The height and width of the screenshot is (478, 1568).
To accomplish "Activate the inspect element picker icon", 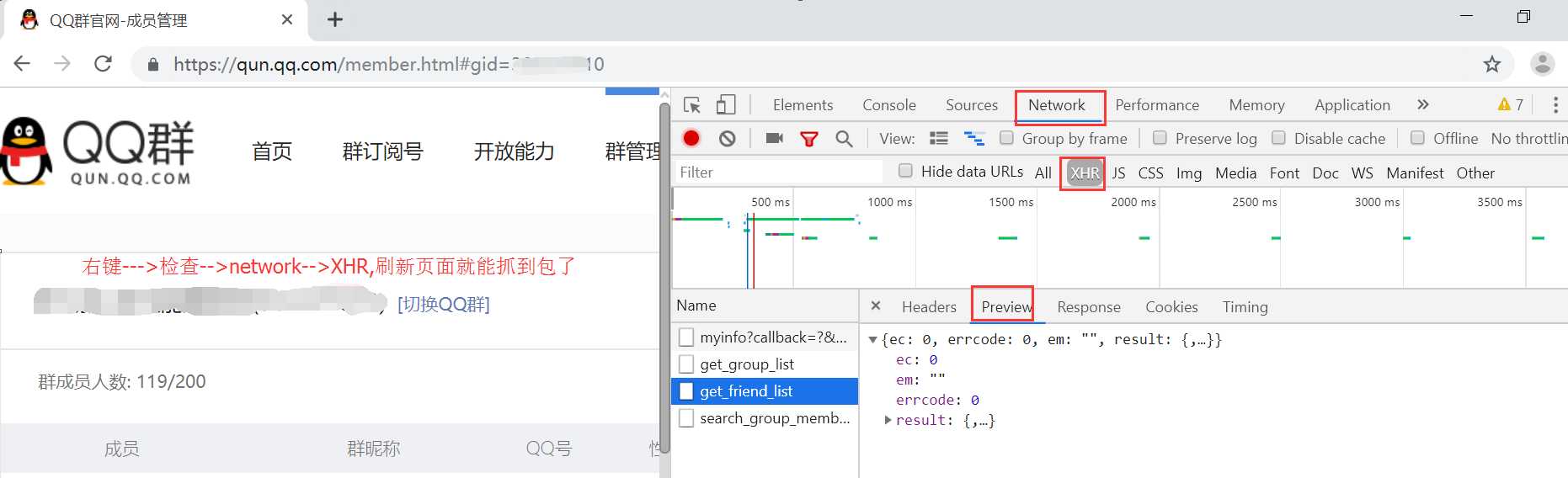I will point(692,105).
